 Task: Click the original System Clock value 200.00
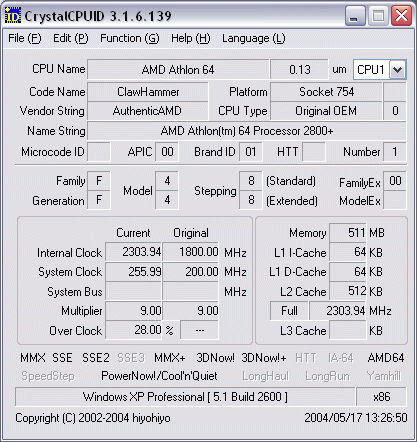[x=190, y=272]
